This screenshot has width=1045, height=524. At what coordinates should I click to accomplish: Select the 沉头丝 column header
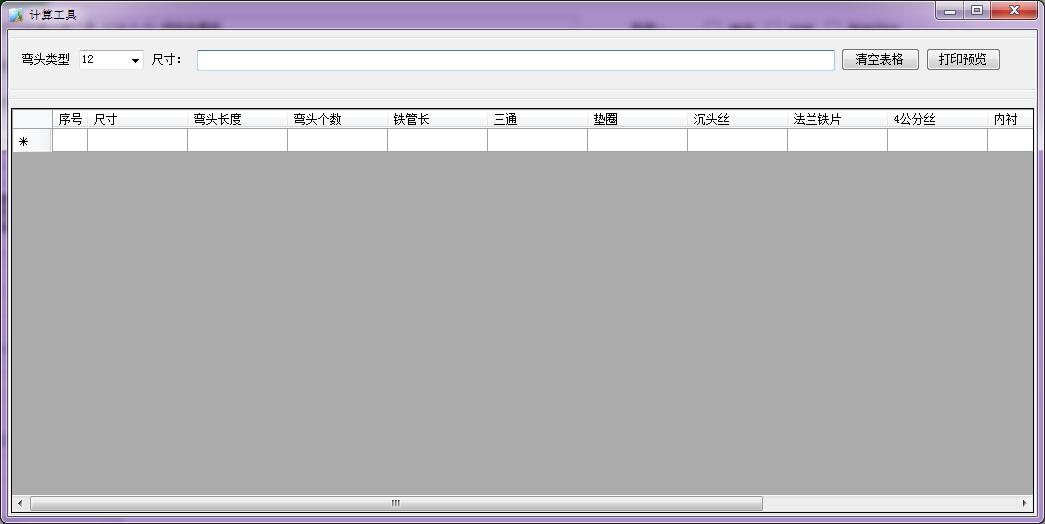click(x=737, y=119)
